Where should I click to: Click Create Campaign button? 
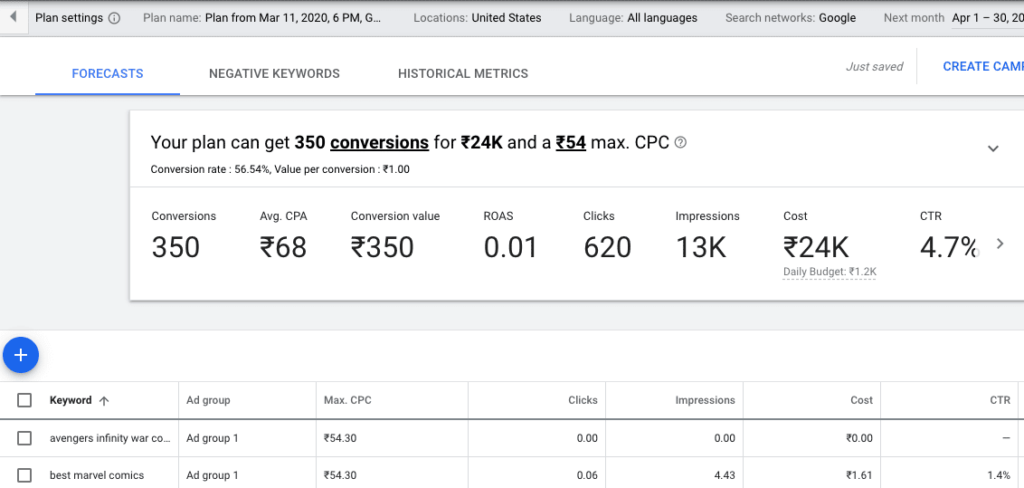pos(983,66)
